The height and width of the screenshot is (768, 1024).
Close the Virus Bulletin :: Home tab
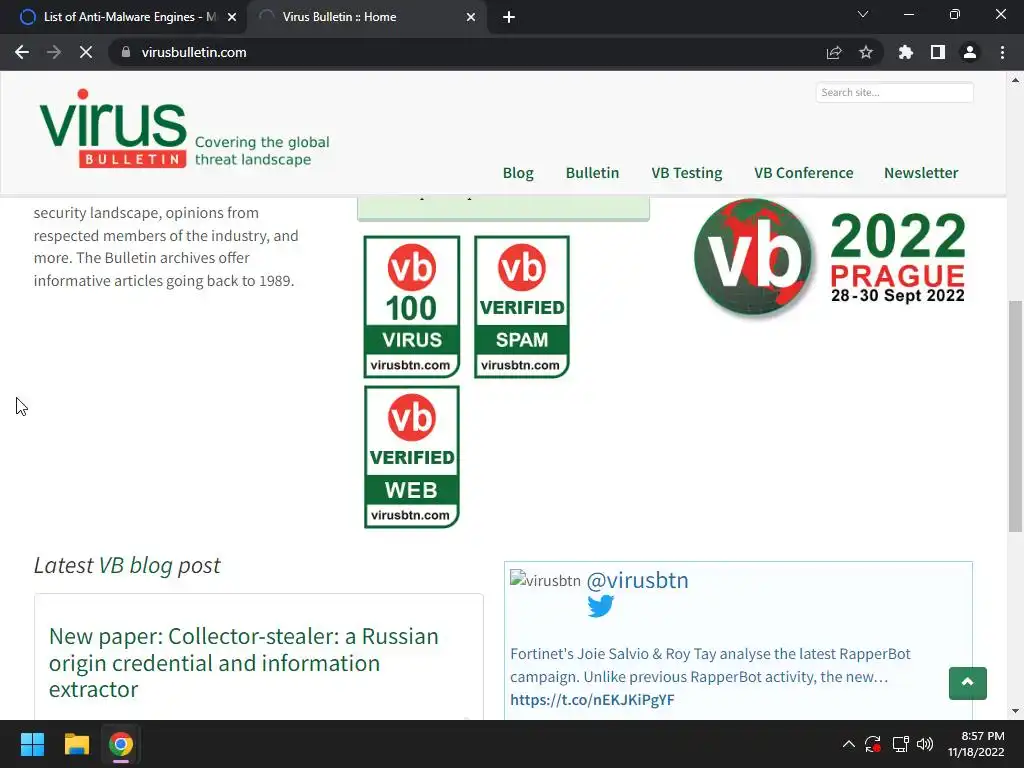click(x=471, y=17)
